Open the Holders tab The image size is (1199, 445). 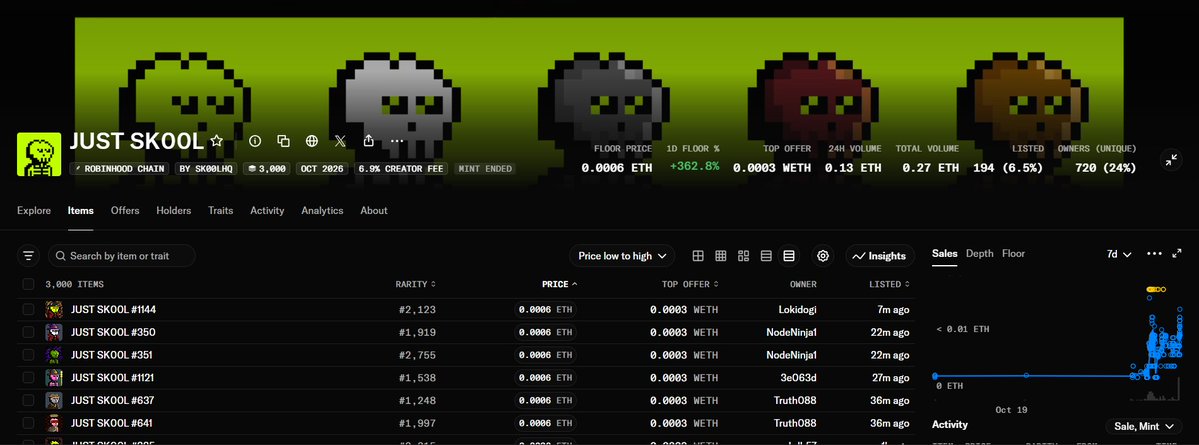174,210
